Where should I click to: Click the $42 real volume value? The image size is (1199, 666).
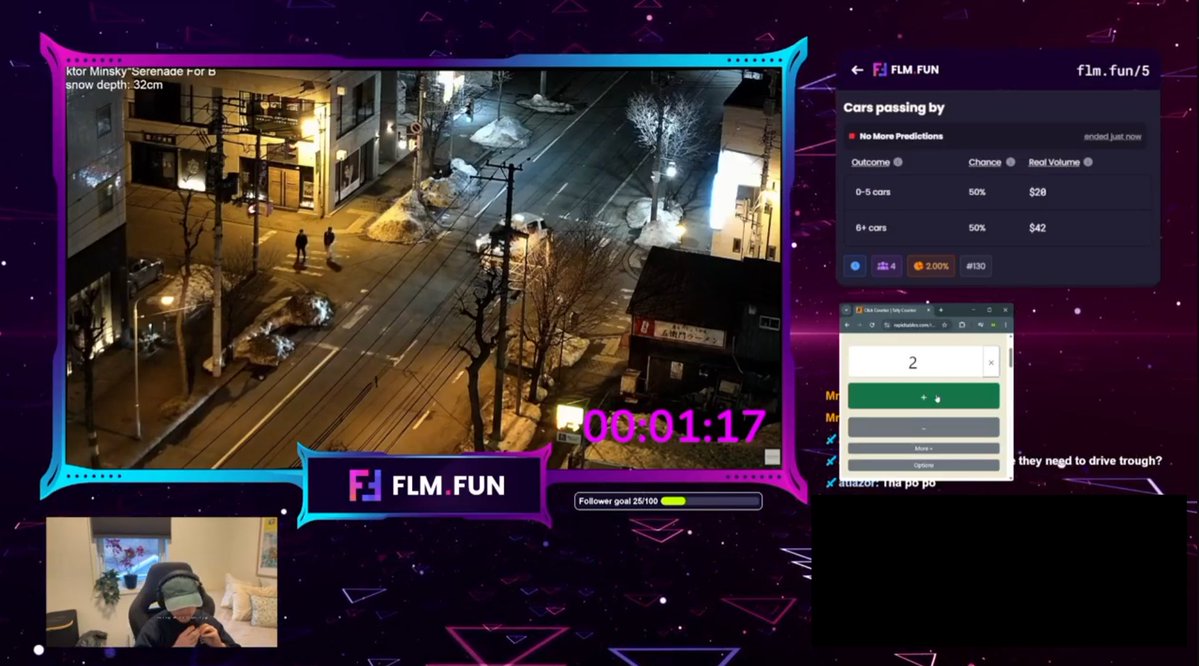tap(1037, 228)
